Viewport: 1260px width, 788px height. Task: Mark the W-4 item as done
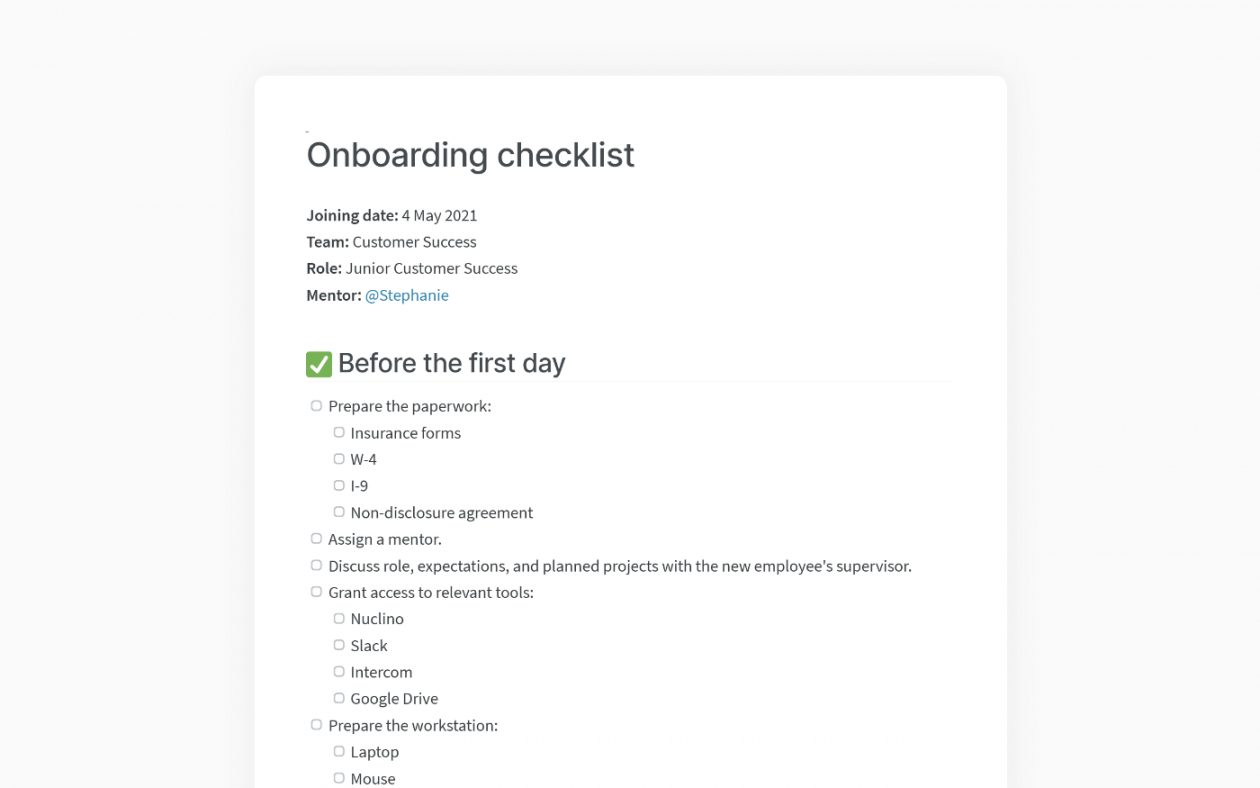339,459
